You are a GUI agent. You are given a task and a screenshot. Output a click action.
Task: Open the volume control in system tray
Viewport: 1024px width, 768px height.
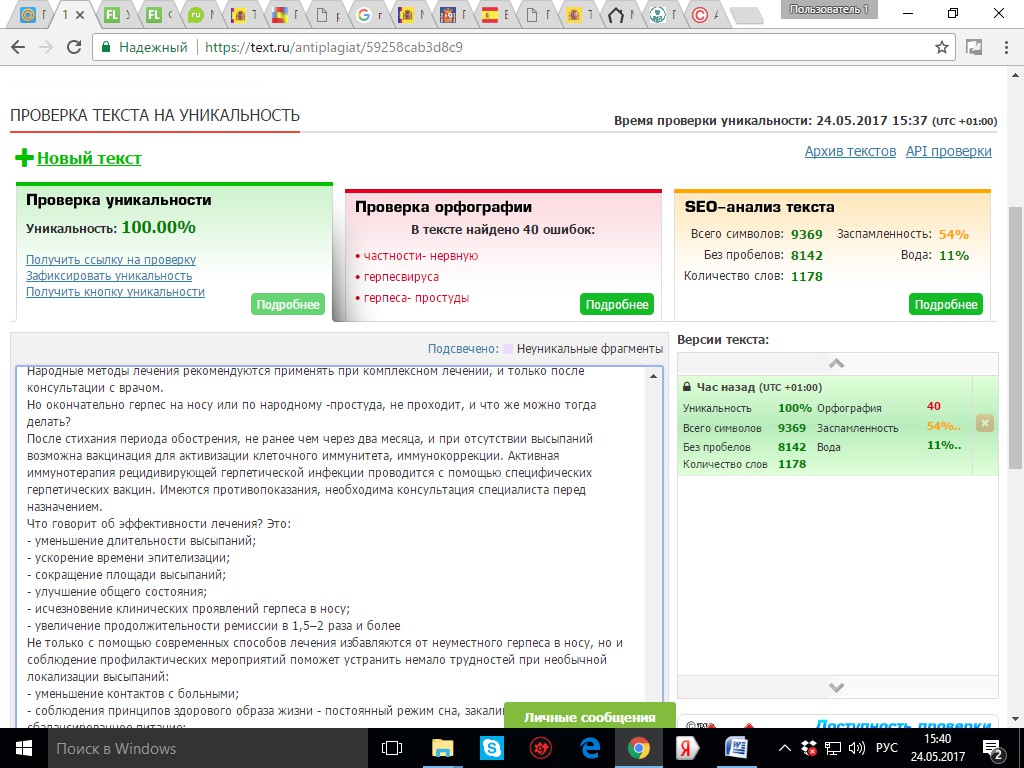856,748
